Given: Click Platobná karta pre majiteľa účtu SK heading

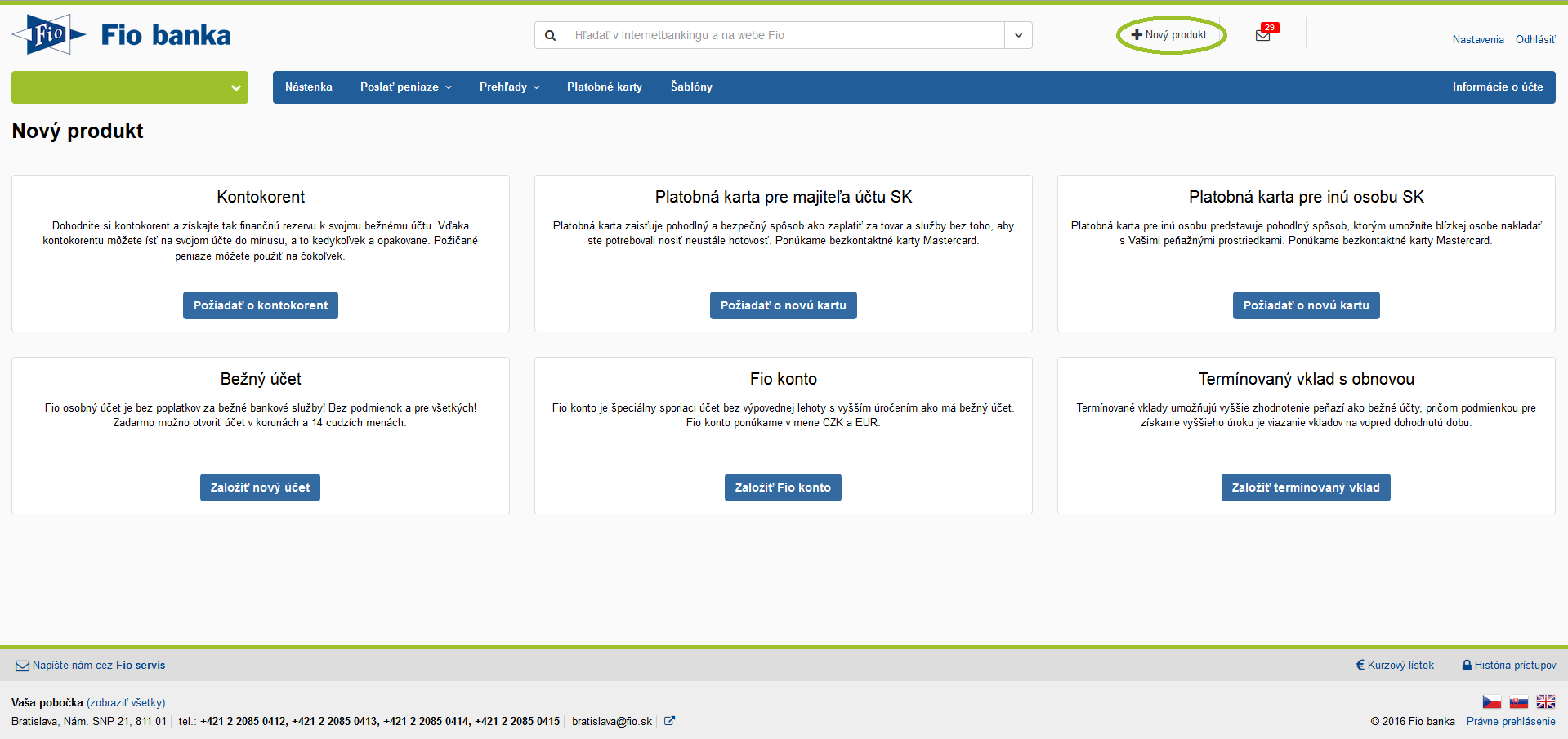Looking at the screenshot, I should (x=784, y=197).
